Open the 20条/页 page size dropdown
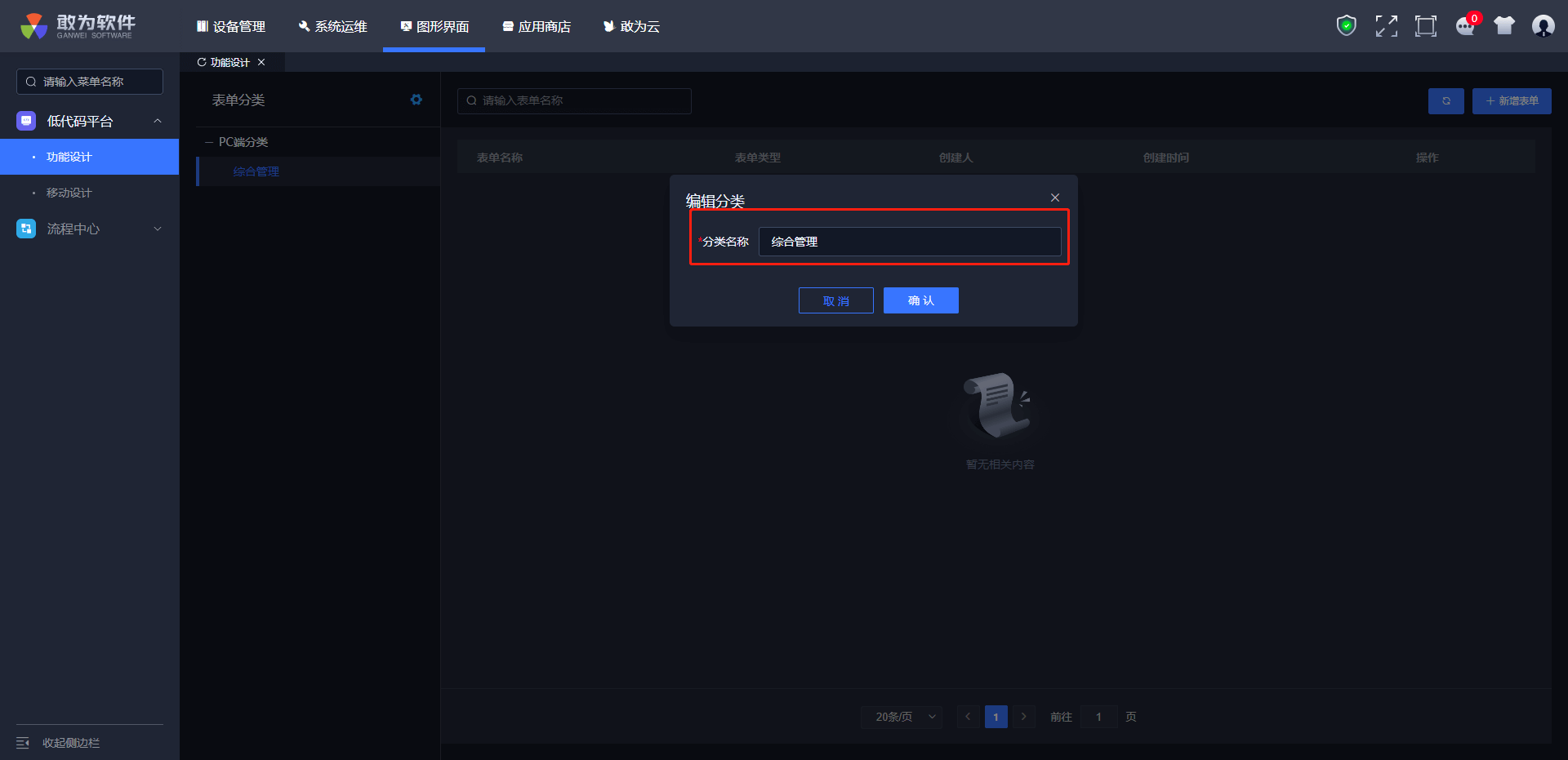This screenshot has height=760, width=1568. [x=902, y=717]
